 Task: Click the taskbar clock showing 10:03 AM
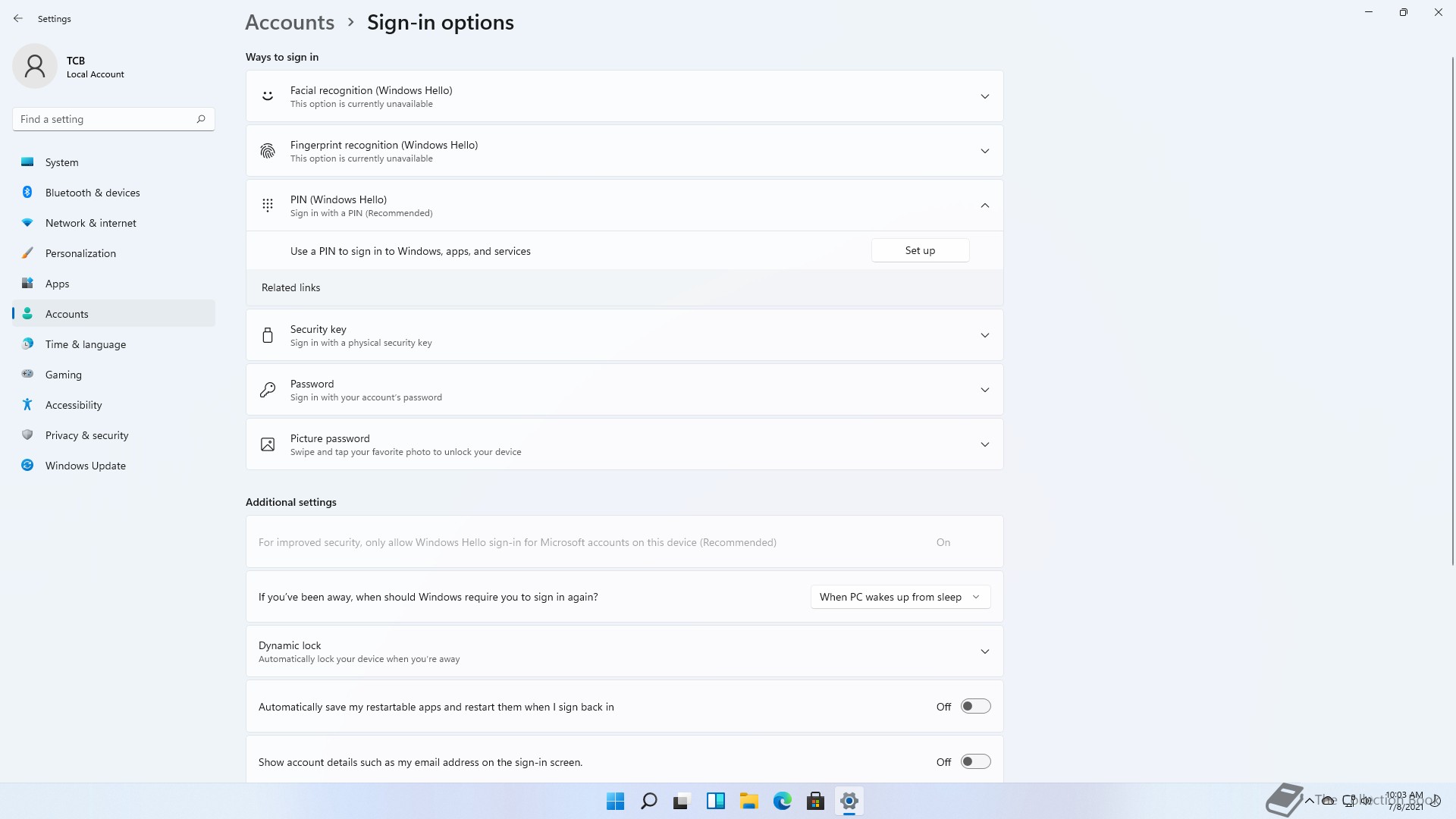[1404, 801]
